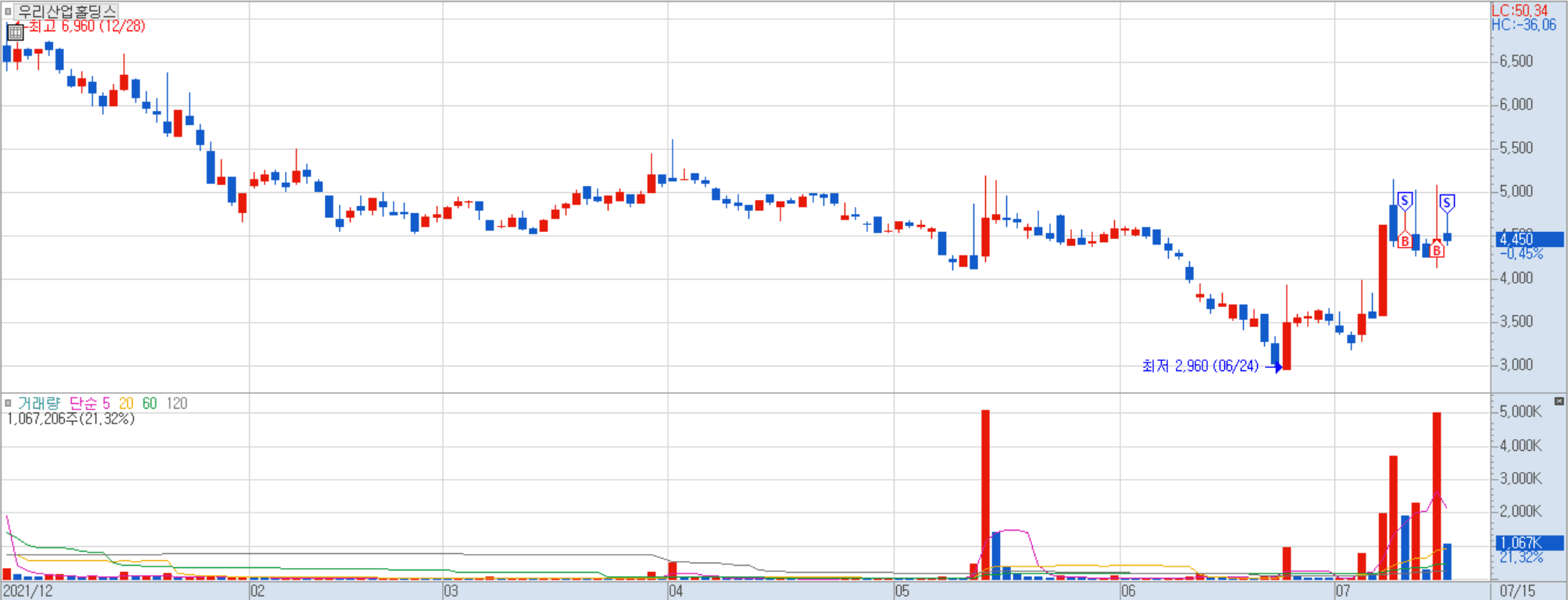The width and height of the screenshot is (1568, 600).
Task: Close the volume indicator panel
Action: 1559,402
